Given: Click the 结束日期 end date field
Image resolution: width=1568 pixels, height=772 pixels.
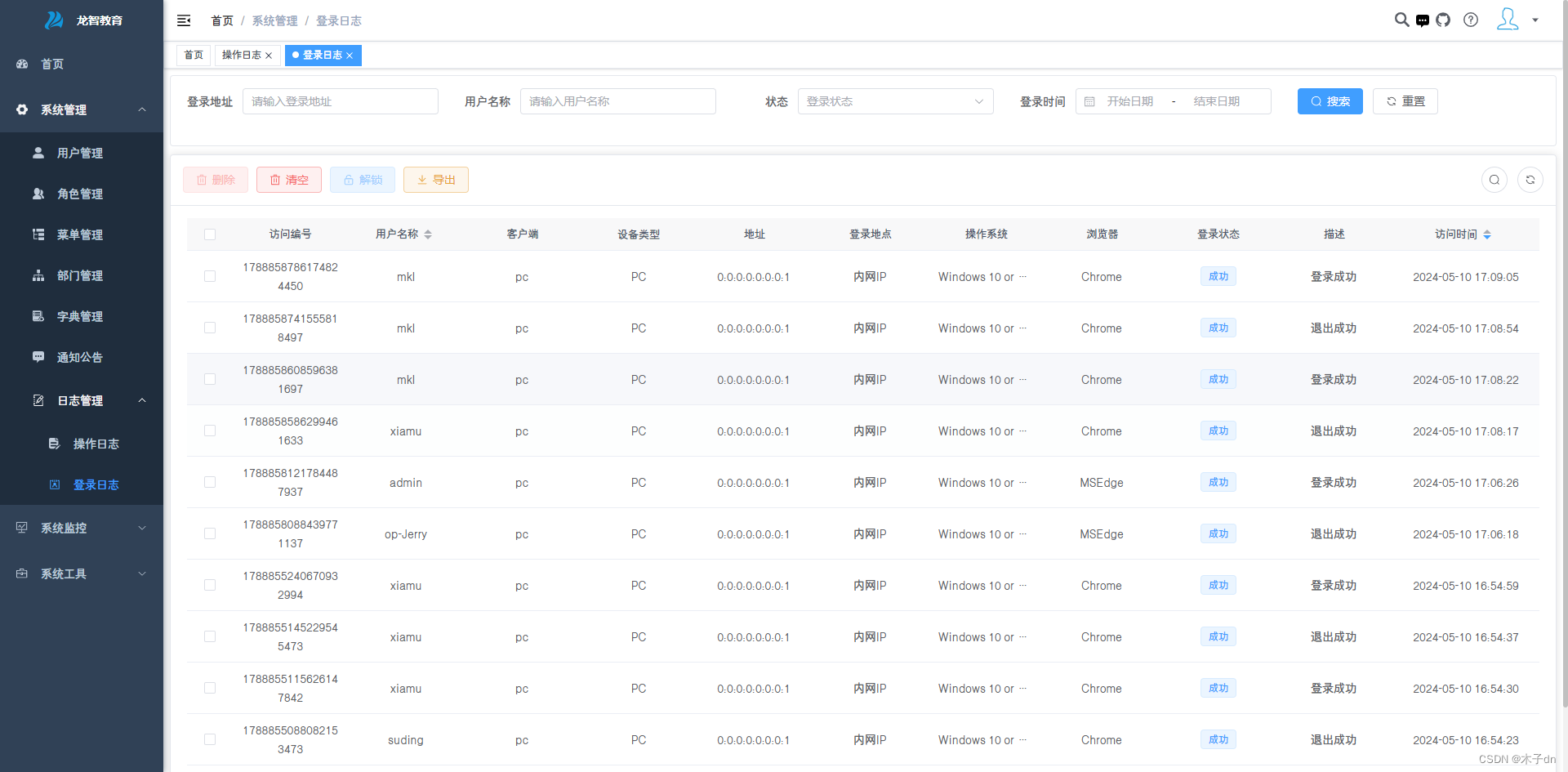Looking at the screenshot, I should tap(1217, 101).
